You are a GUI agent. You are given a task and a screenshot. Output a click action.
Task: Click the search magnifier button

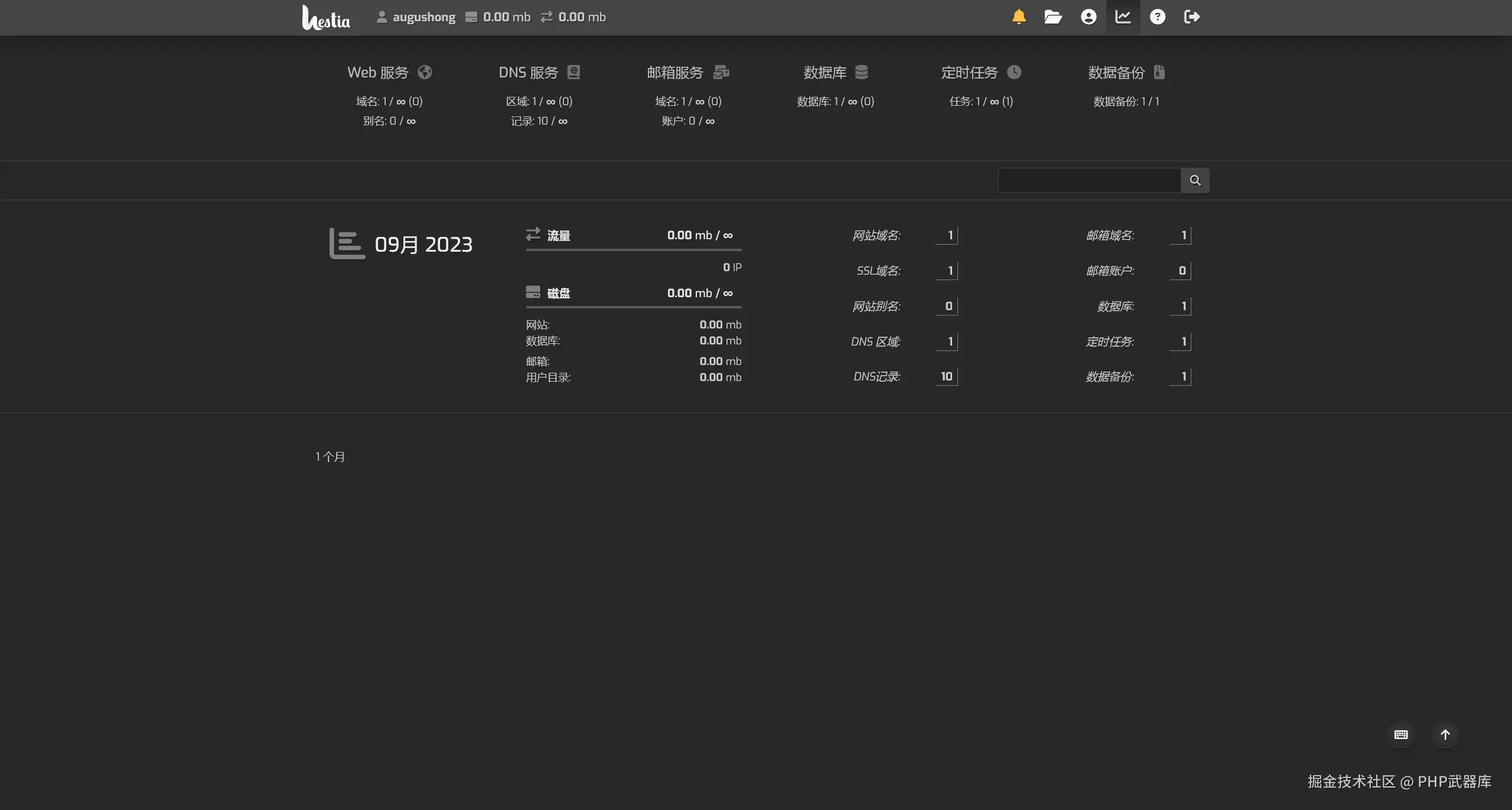coord(1195,181)
